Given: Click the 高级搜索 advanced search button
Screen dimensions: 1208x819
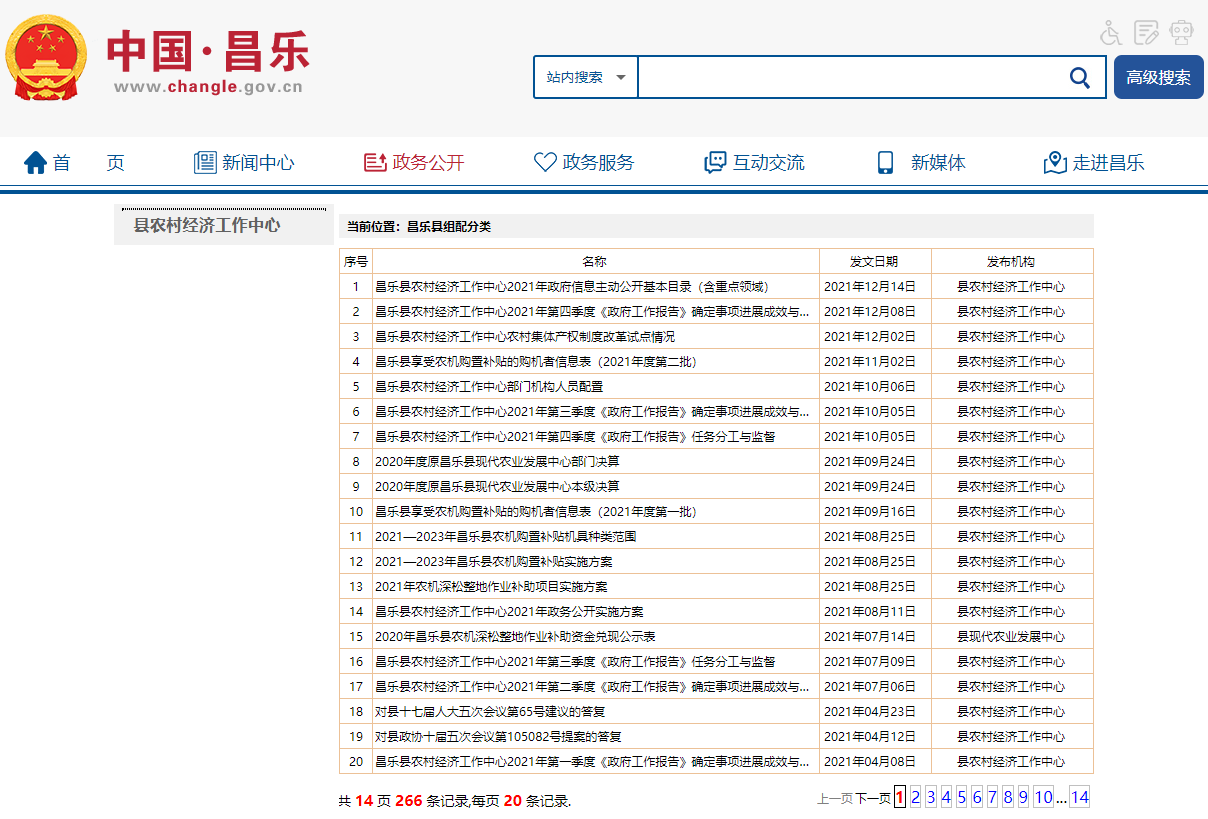Looking at the screenshot, I should [x=1158, y=78].
